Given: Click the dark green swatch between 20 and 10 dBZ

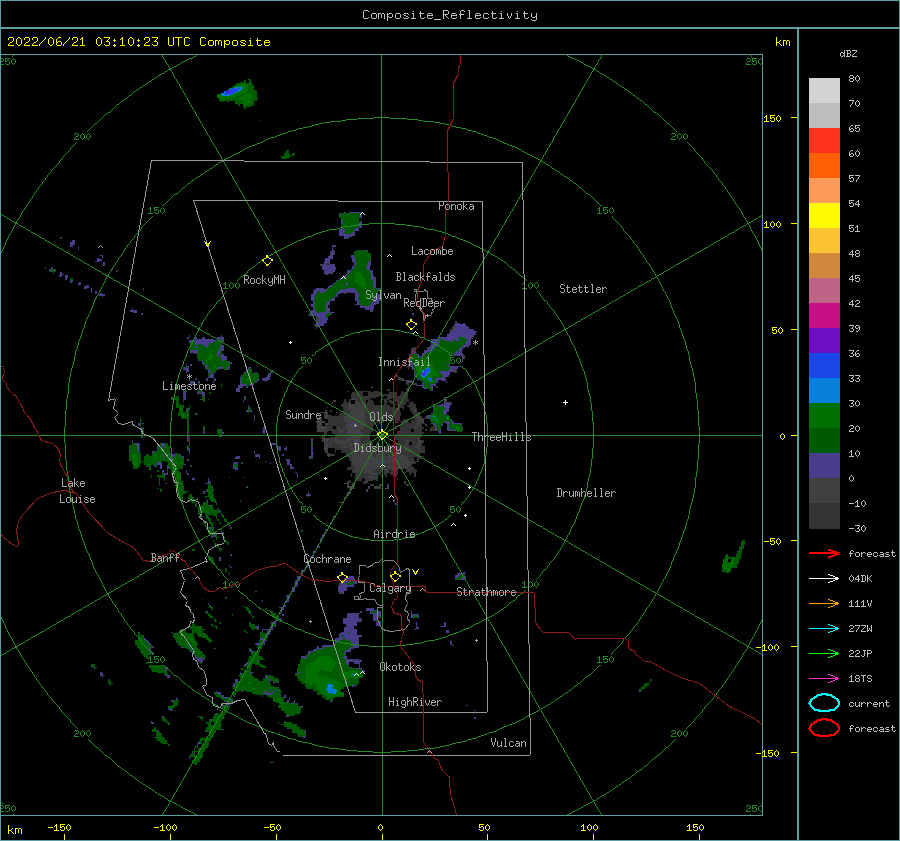Looking at the screenshot, I should (x=824, y=441).
